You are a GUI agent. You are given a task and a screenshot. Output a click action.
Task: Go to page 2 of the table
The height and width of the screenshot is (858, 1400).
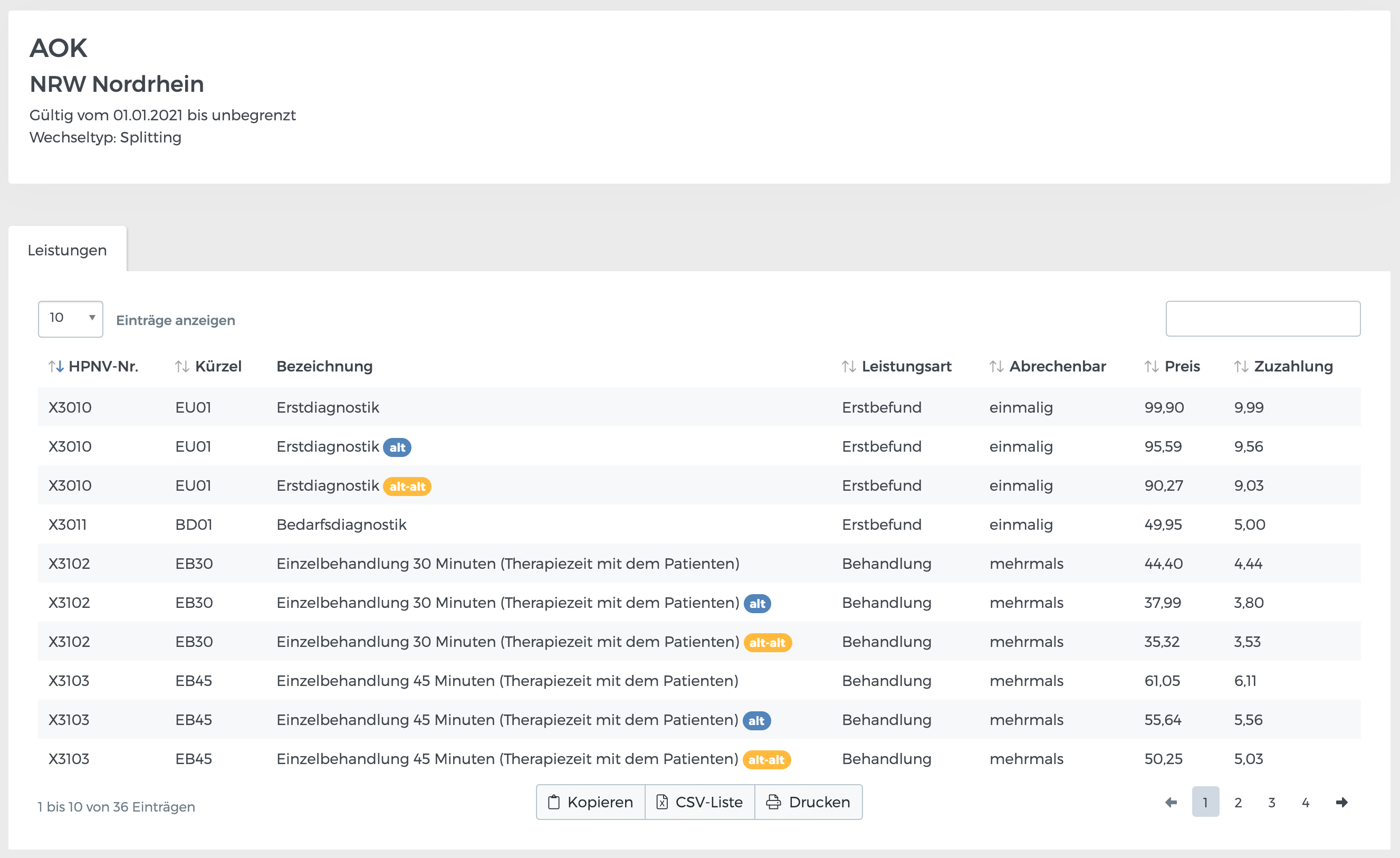[1238, 802]
